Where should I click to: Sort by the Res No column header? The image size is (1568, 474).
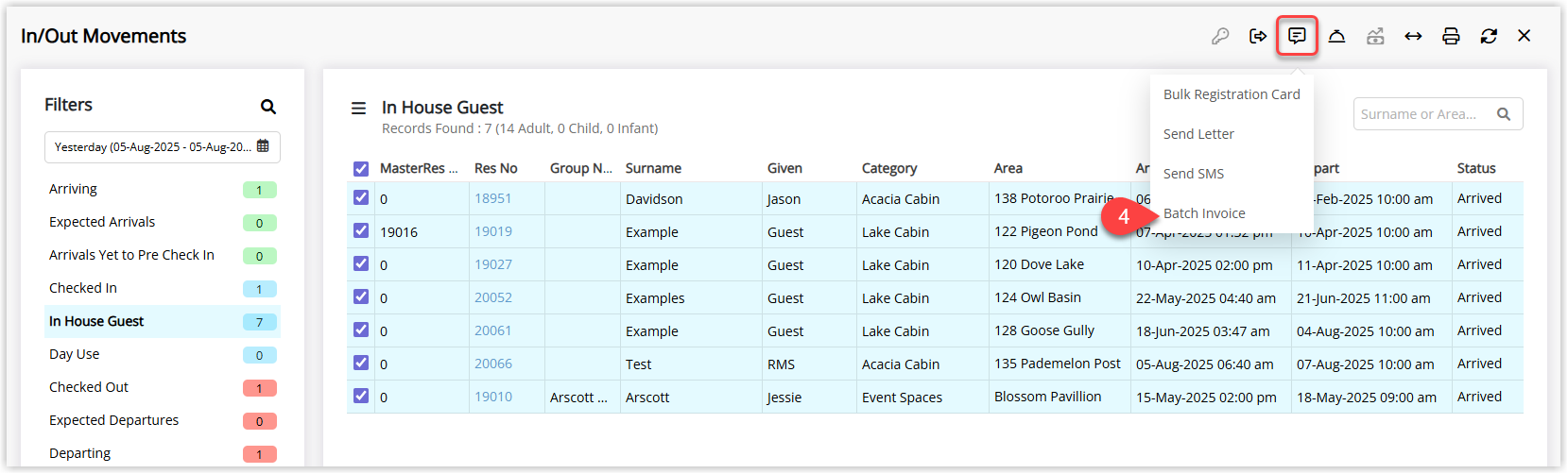[x=495, y=168]
